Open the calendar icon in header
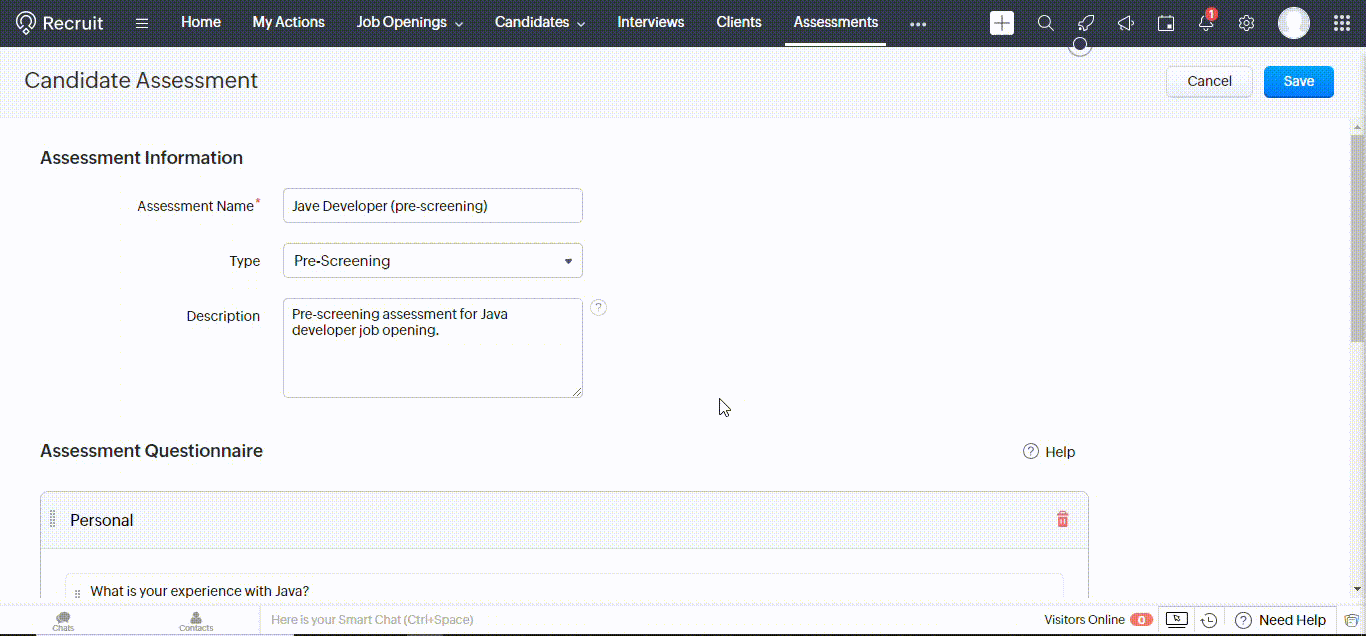 (x=1165, y=23)
